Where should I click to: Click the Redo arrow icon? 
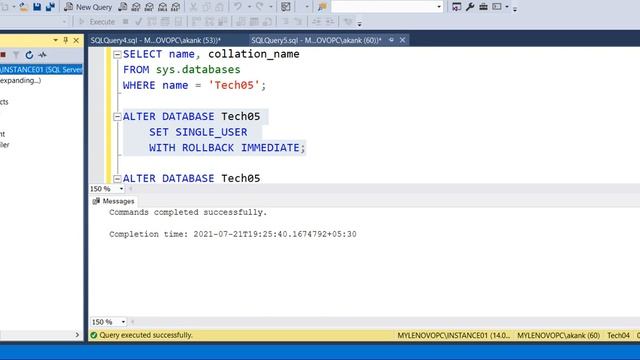coord(260,7)
